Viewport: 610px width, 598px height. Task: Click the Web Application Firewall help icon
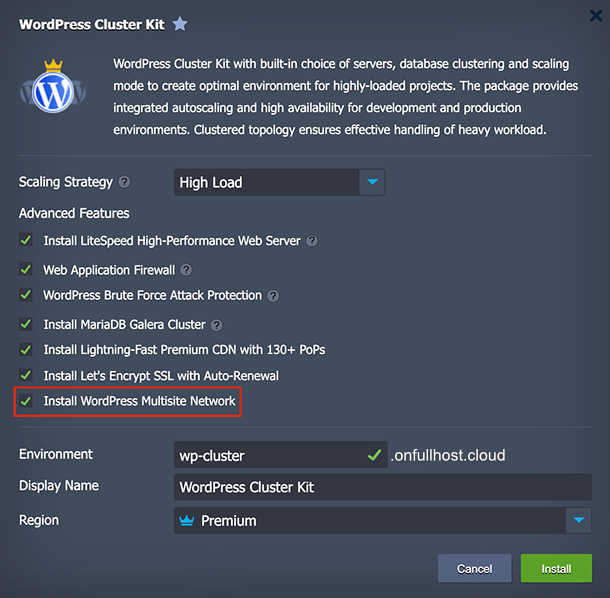(186, 270)
